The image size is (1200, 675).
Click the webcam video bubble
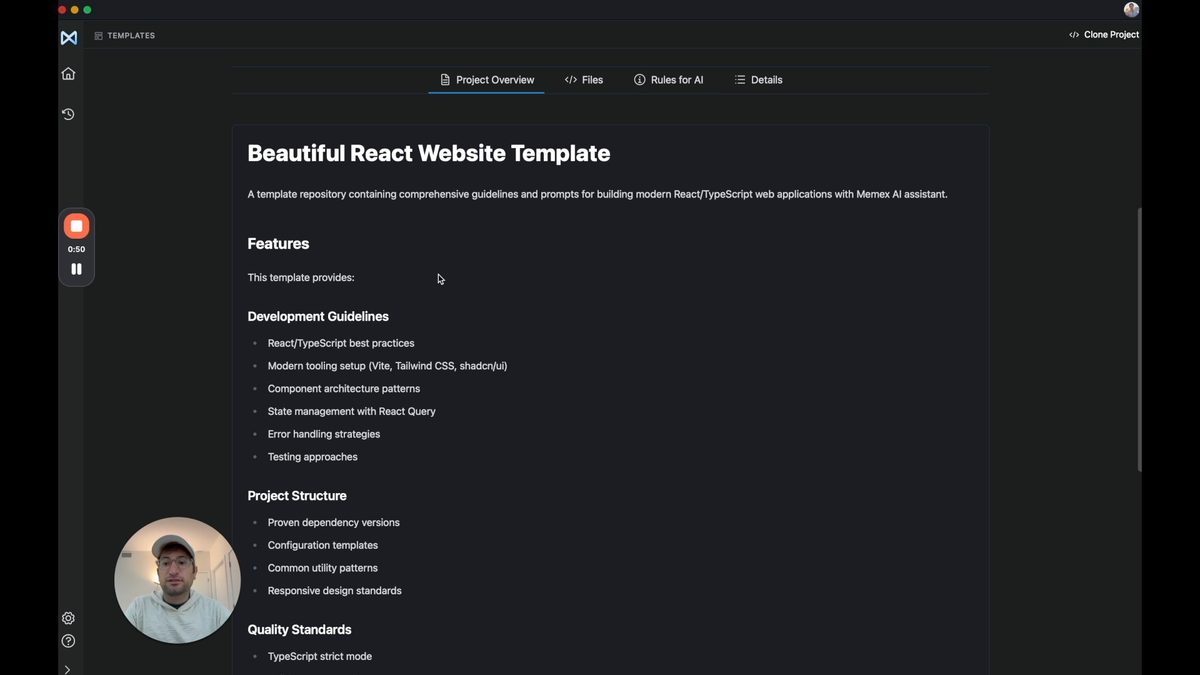177,580
